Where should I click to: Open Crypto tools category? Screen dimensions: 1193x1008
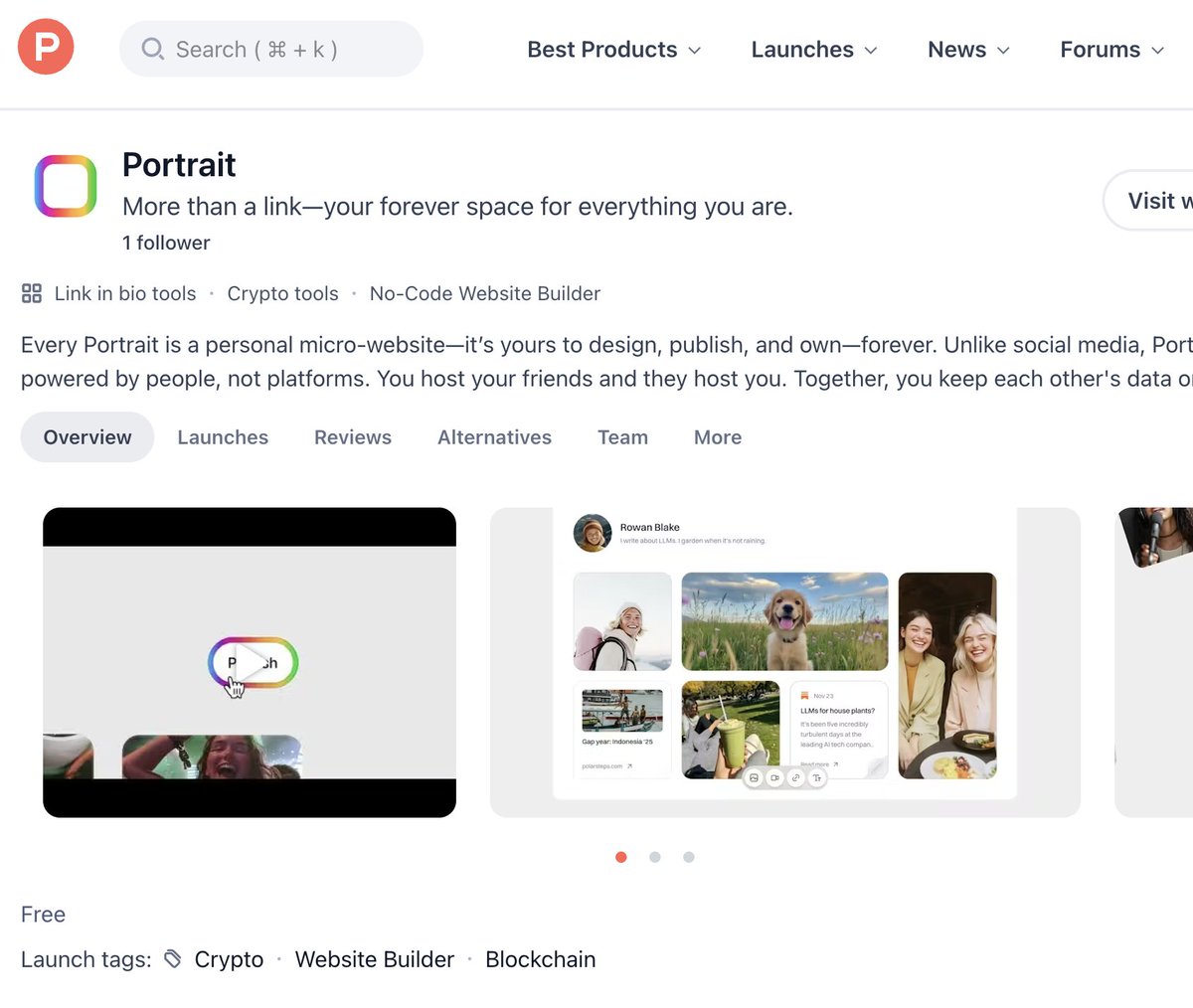point(282,293)
